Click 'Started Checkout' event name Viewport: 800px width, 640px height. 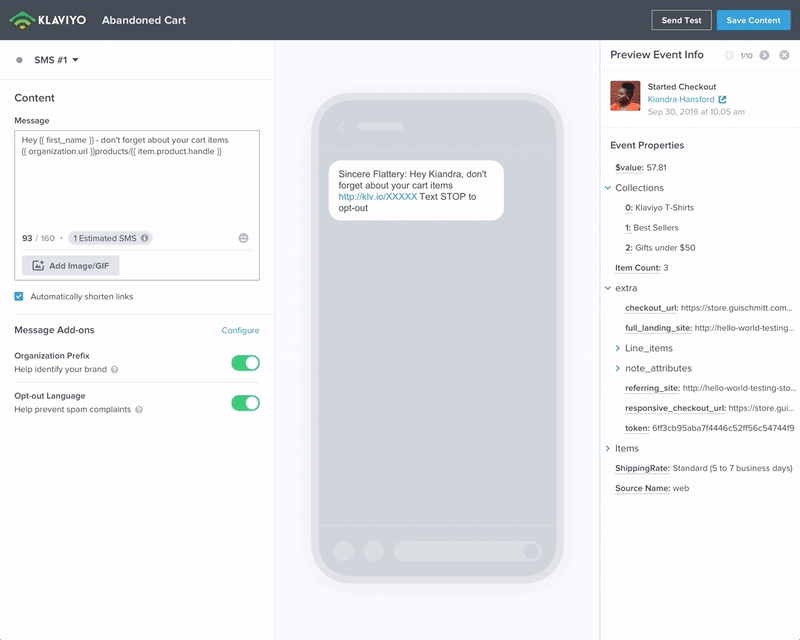[682, 87]
